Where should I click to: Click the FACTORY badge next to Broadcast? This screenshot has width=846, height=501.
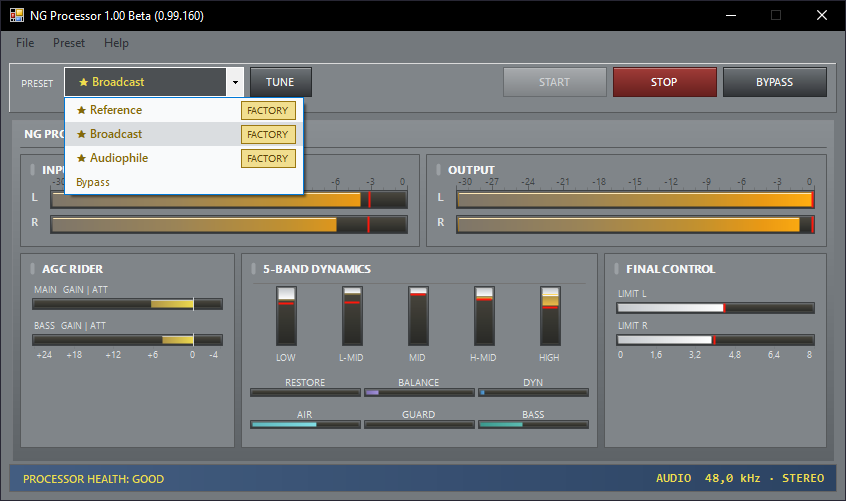pos(268,134)
